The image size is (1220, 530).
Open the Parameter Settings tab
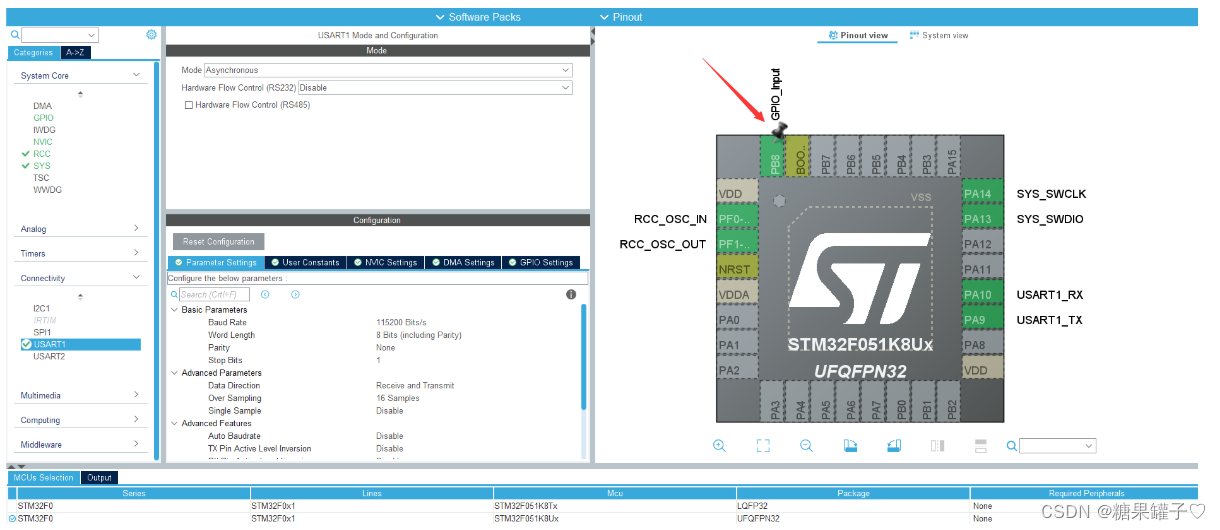214,263
